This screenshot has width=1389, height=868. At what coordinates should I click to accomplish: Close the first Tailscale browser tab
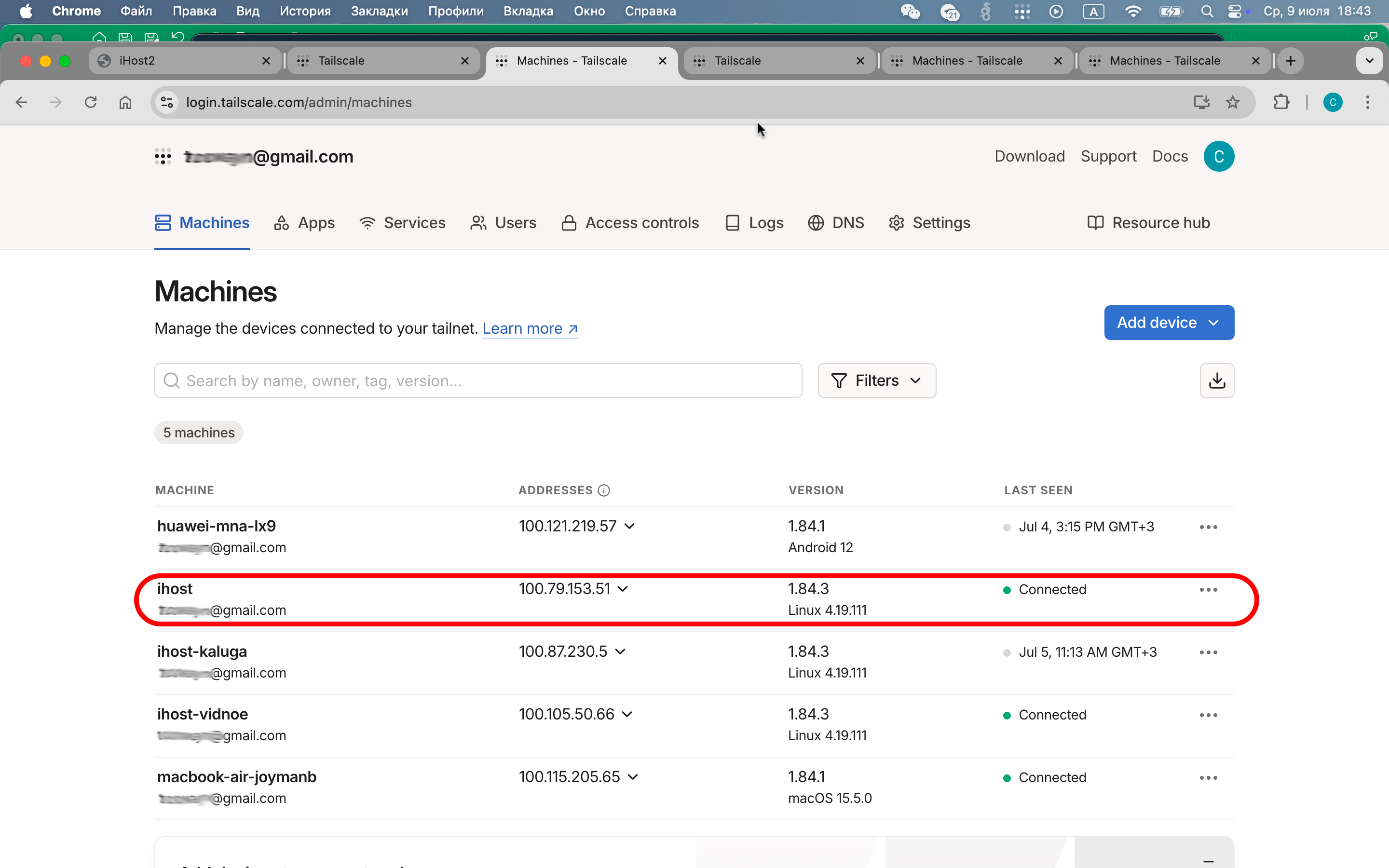[465, 61]
